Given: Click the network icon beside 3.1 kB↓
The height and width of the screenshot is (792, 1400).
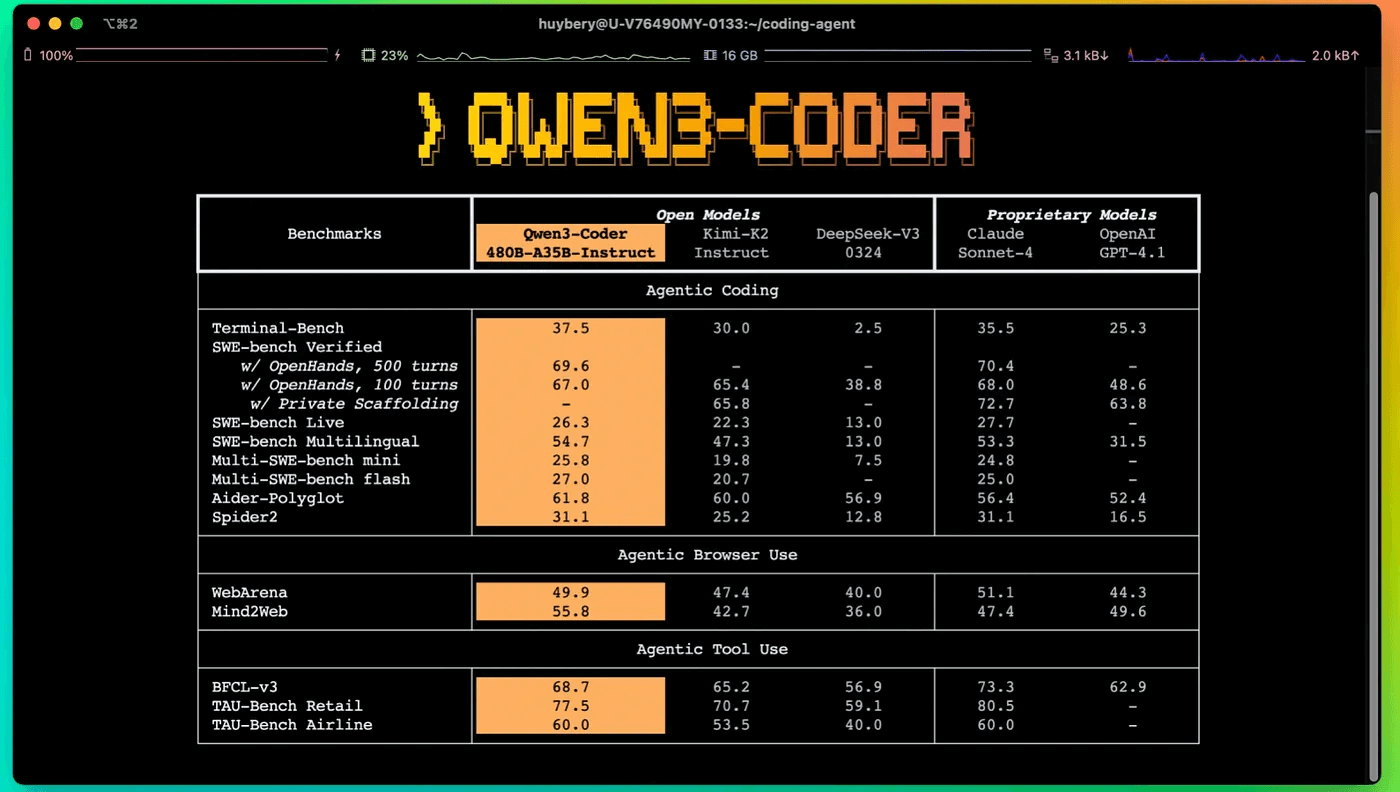Looking at the screenshot, I should [x=1050, y=56].
